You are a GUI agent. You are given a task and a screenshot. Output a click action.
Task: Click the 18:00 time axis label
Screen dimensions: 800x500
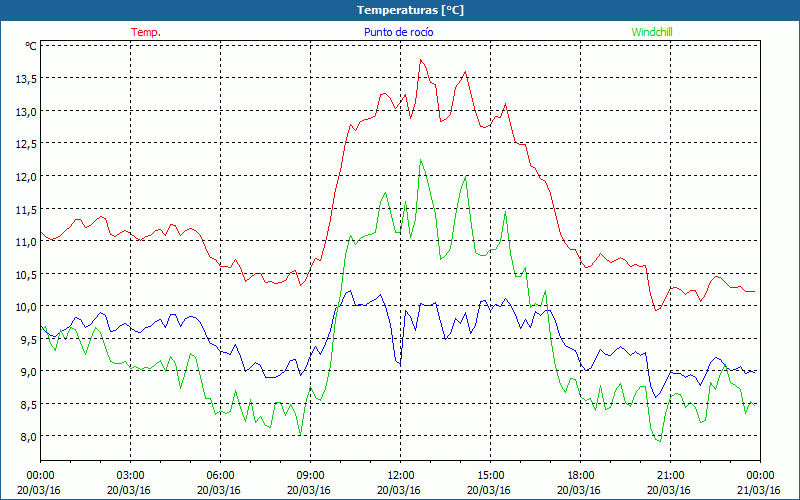tap(580, 476)
